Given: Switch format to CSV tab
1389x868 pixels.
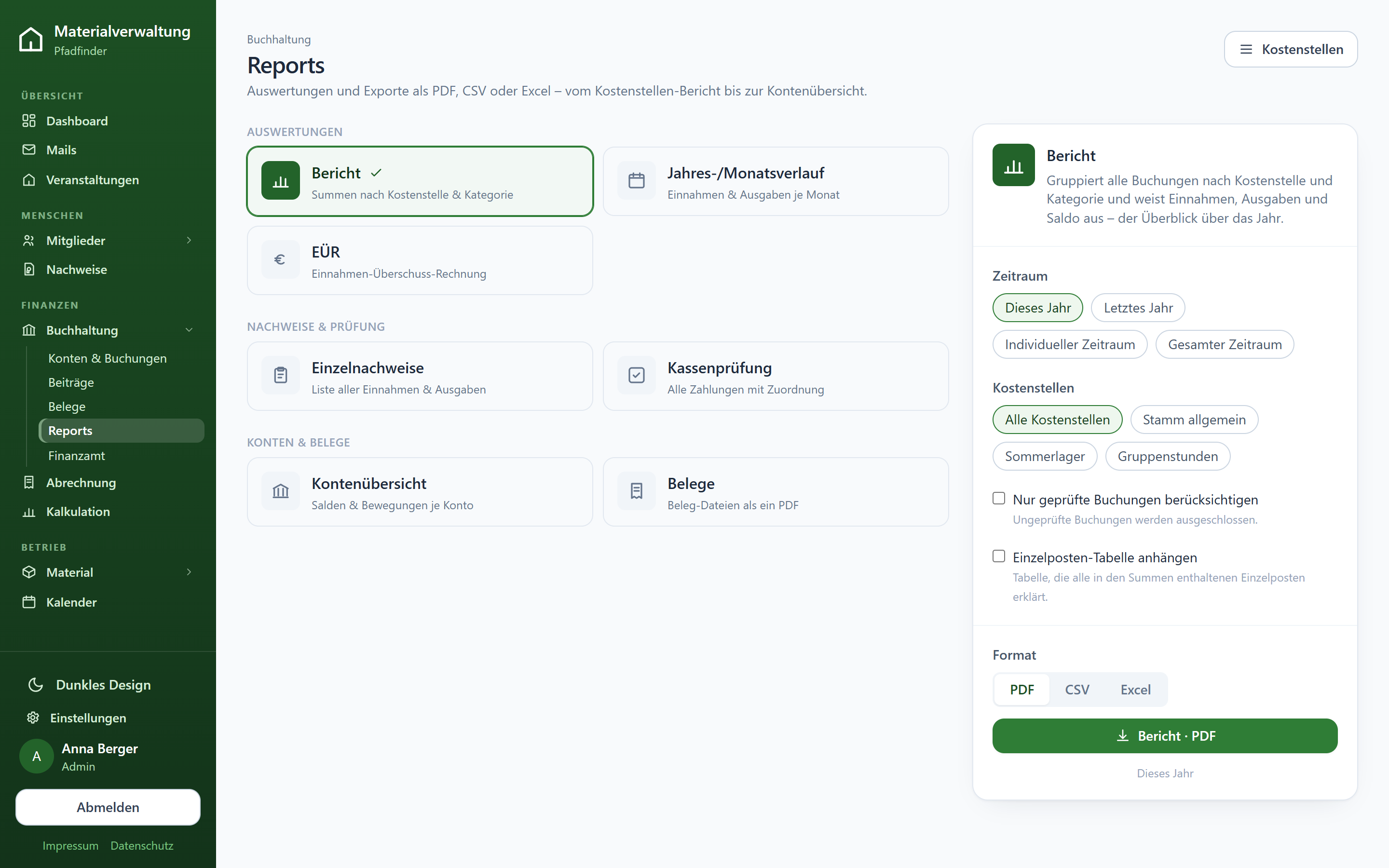Looking at the screenshot, I should (x=1077, y=690).
